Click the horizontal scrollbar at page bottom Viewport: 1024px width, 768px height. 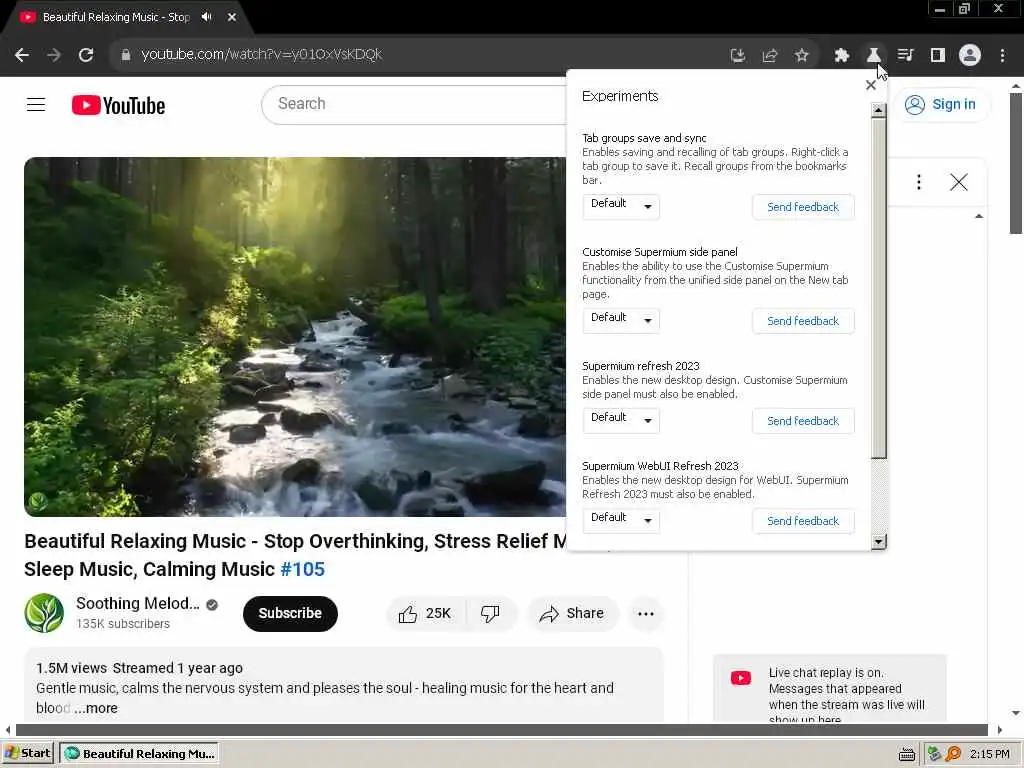[x=502, y=729]
